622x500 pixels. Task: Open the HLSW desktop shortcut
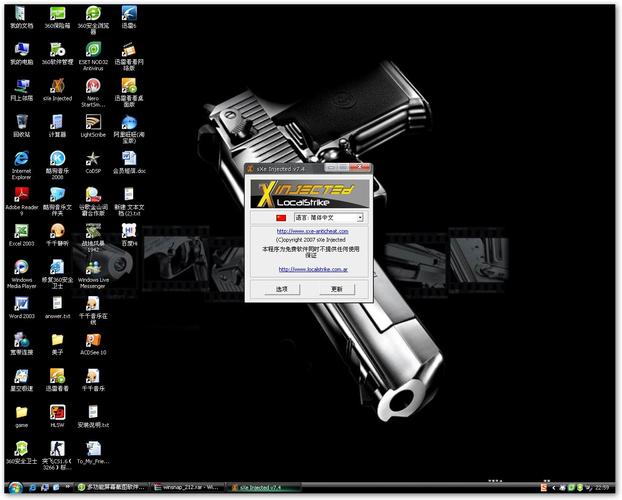(x=57, y=412)
